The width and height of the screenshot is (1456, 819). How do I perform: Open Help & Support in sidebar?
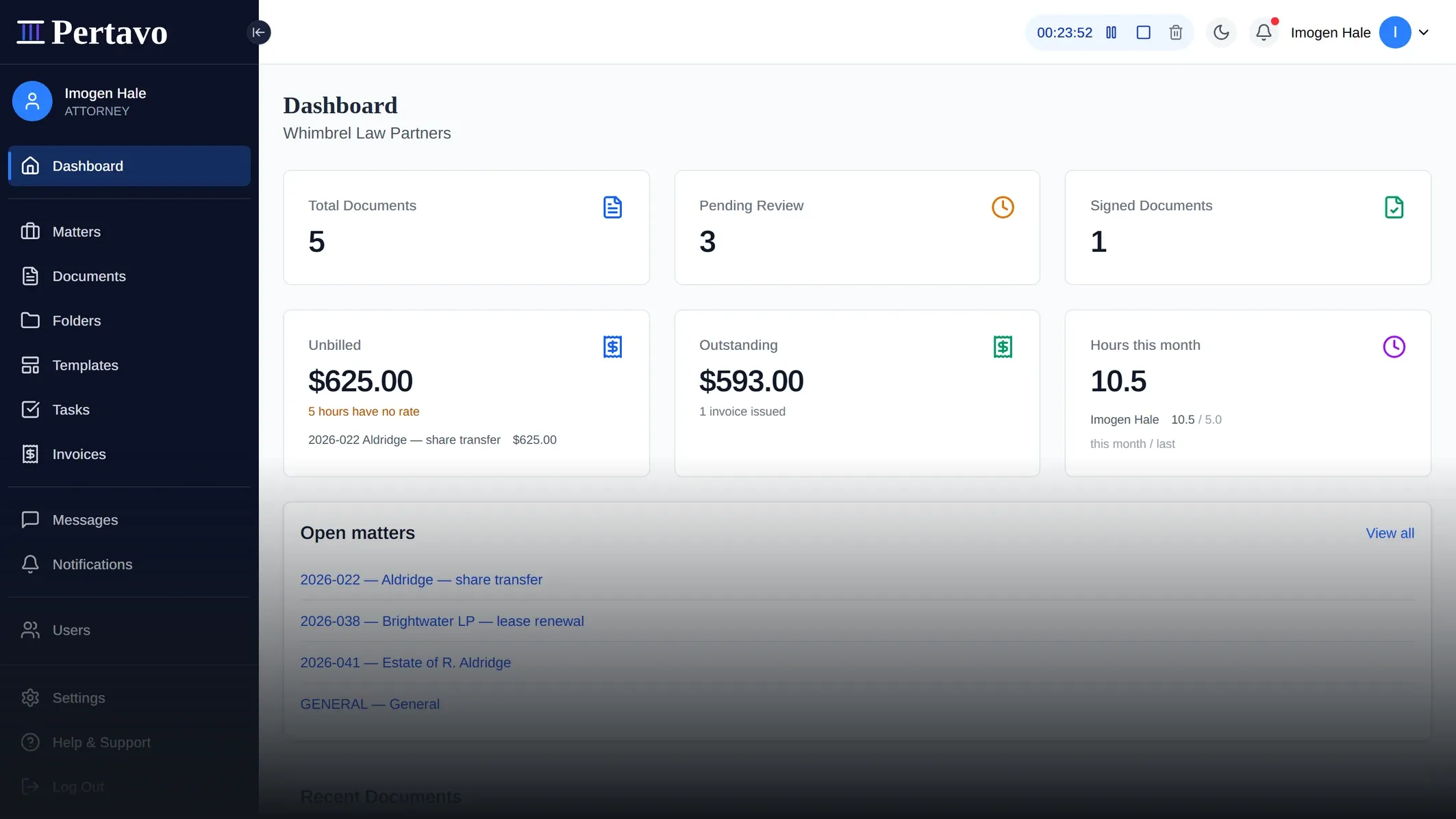(x=129, y=742)
